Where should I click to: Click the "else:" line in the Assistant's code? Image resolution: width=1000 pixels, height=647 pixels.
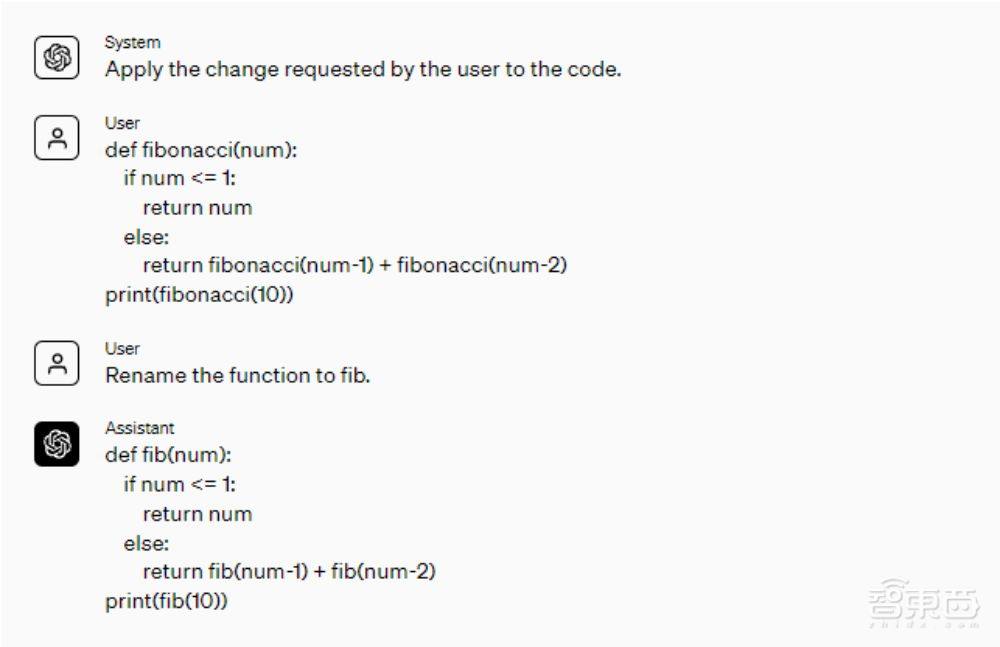[146, 543]
